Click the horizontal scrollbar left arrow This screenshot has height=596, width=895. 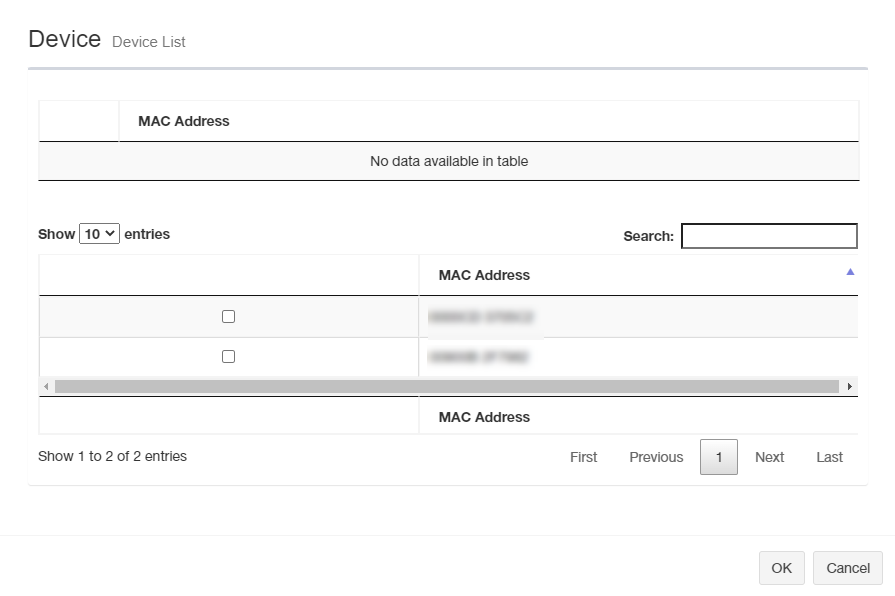tap(45, 386)
